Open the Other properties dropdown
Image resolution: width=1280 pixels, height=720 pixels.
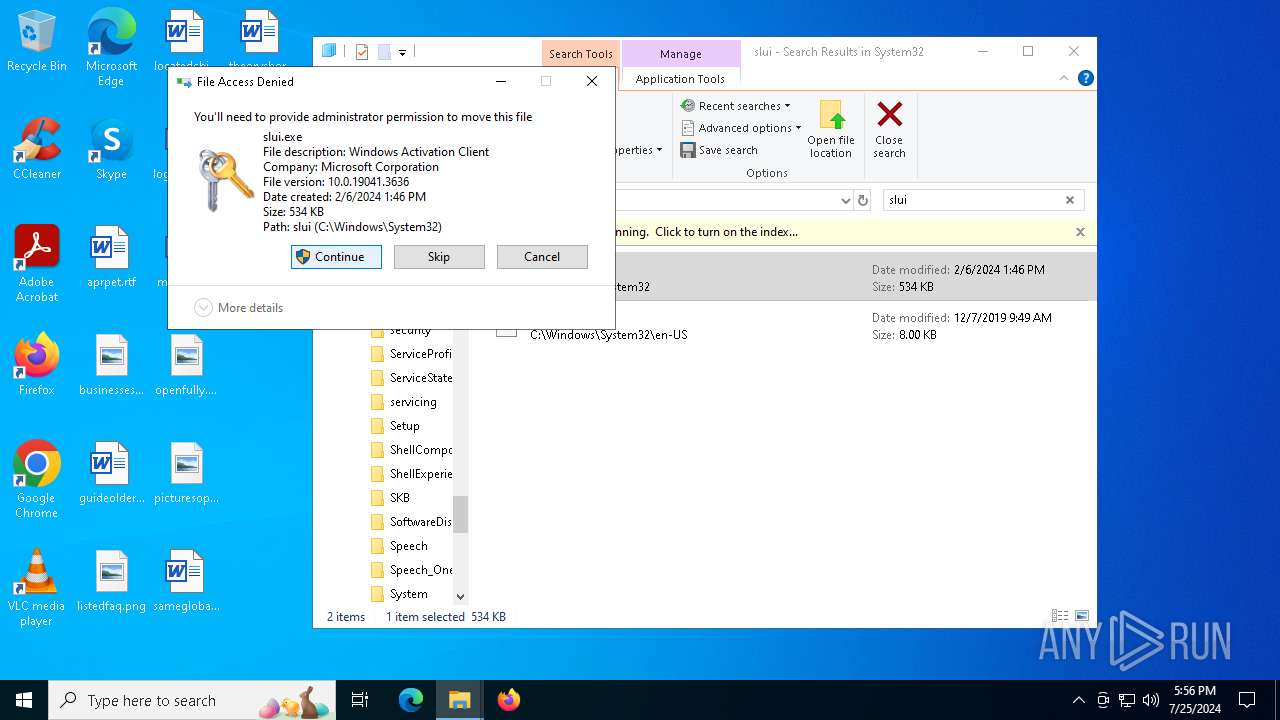coord(638,150)
